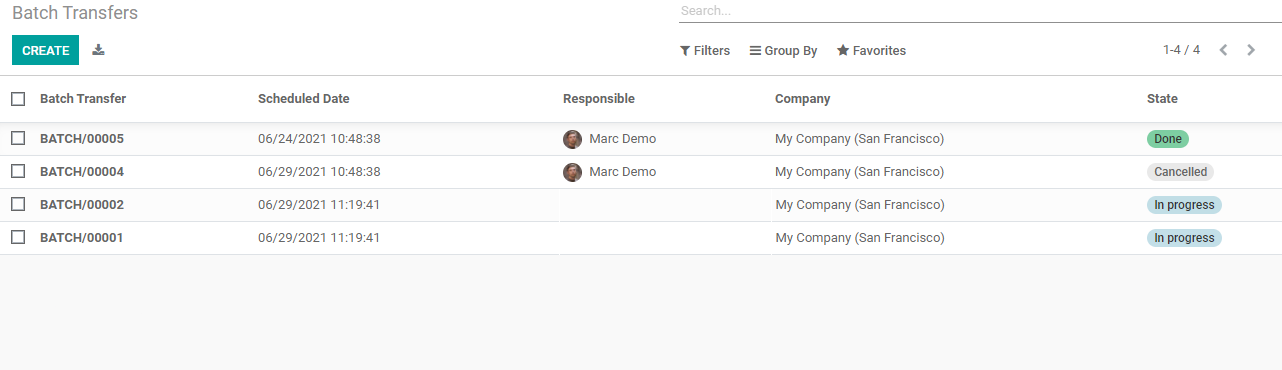Image resolution: width=1282 pixels, height=370 pixels.
Task: Go to previous page using left arrow
Action: click(x=1223, y=50)
